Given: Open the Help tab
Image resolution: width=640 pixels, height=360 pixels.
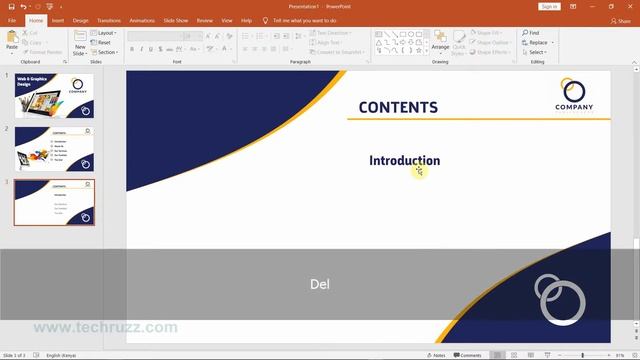Looking at the screenshot, I should (x=246, y=20).
